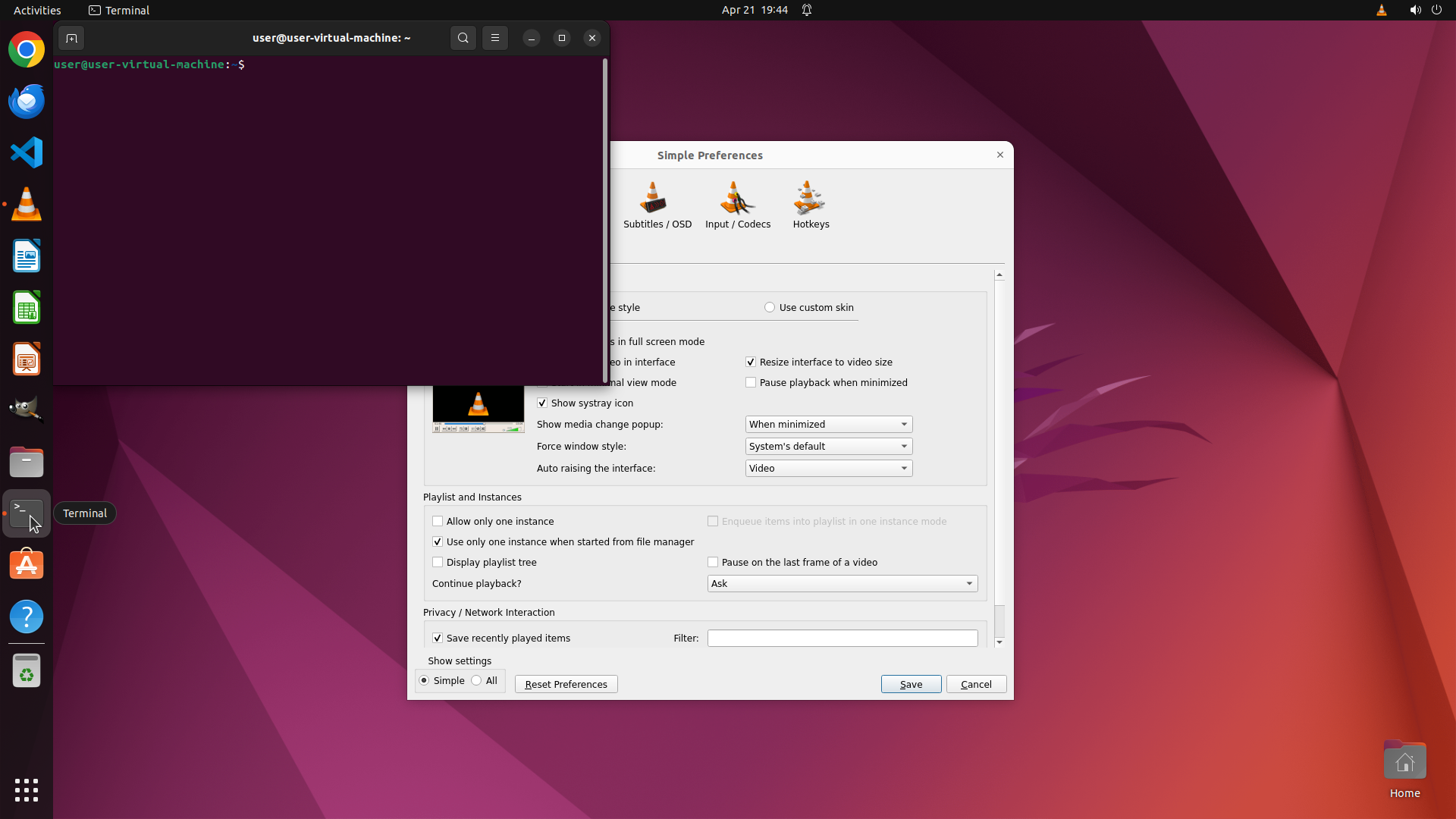Open the VLC system tray icon
Image resolution: width=1456 pixels, height=819 pixels.
[x=1381, y=10]
